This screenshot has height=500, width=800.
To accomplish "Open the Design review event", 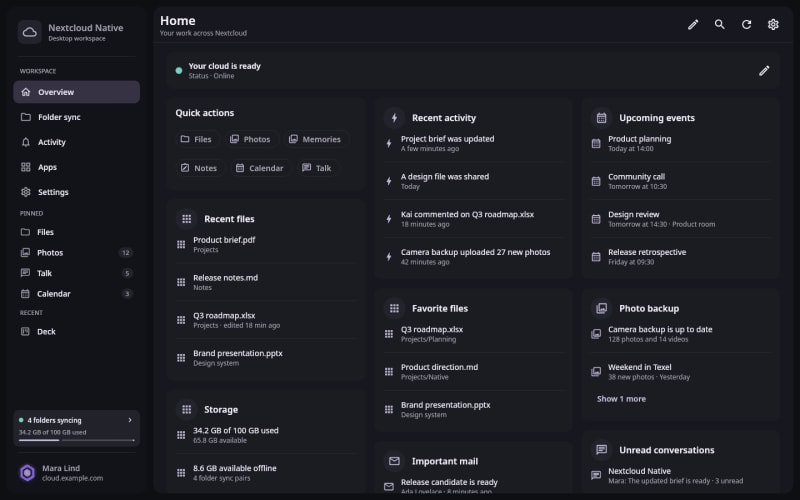I will pos(681,219).
